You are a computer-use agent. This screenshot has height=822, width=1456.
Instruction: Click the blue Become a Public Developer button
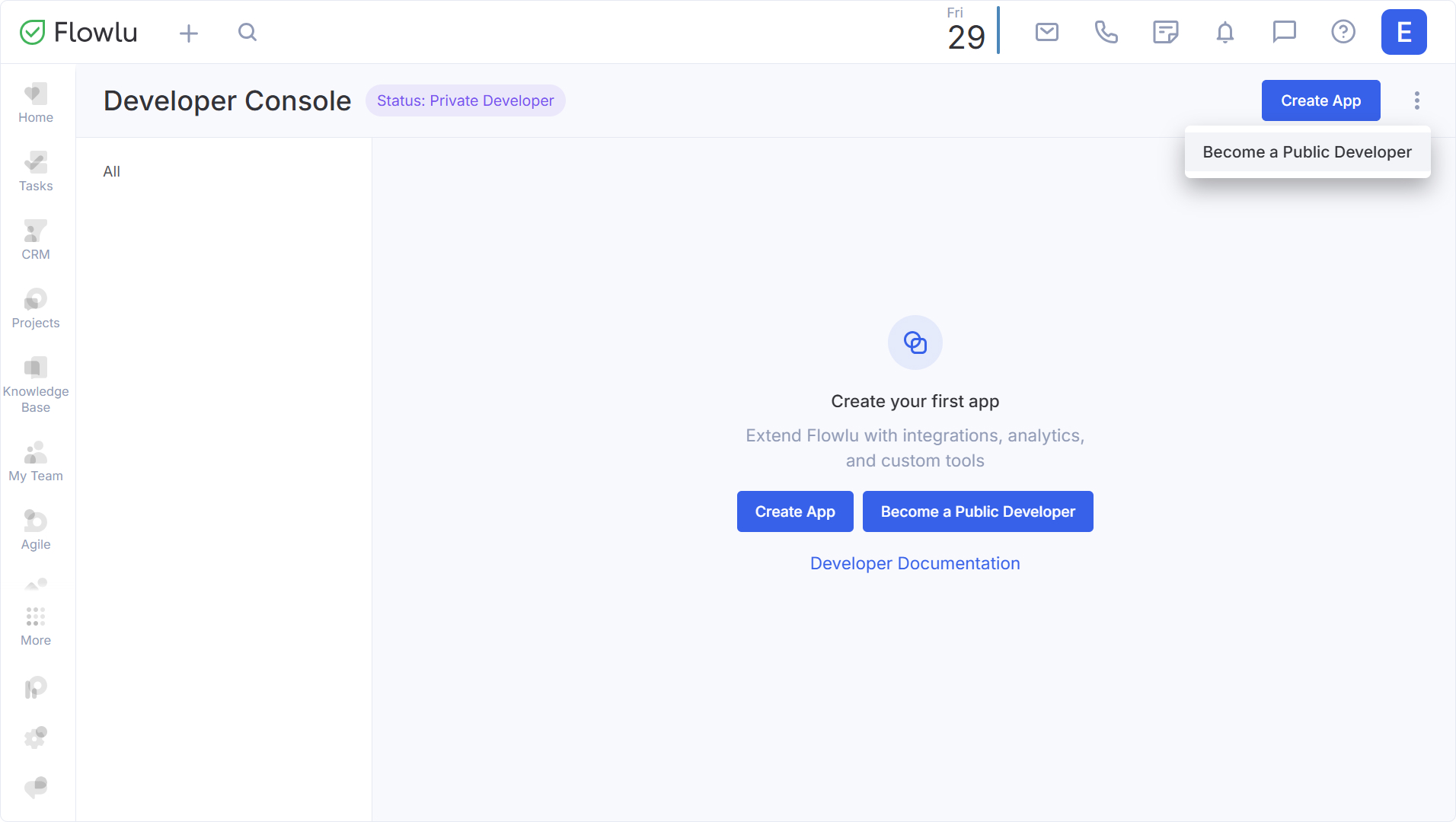[978, 511]
